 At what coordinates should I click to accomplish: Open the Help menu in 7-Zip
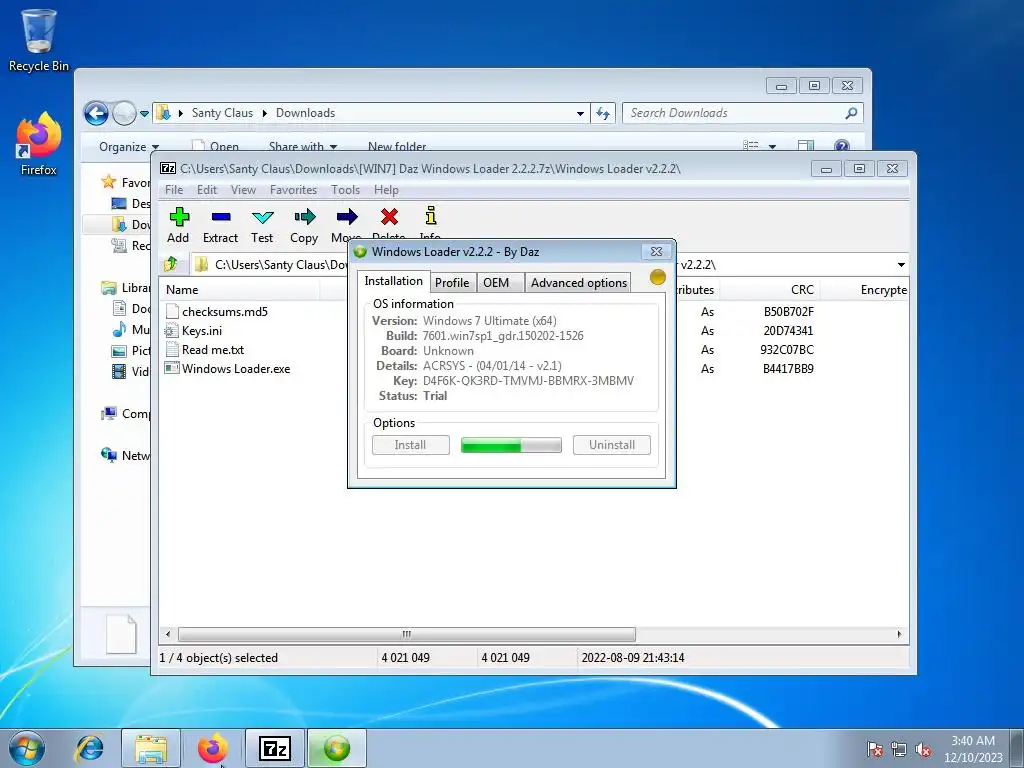(x=386, y=189)
